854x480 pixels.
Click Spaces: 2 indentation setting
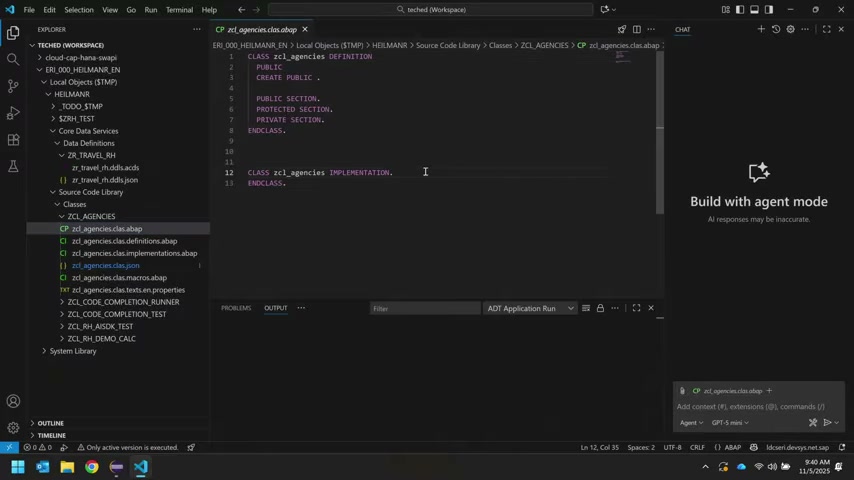tap(641, 447)
